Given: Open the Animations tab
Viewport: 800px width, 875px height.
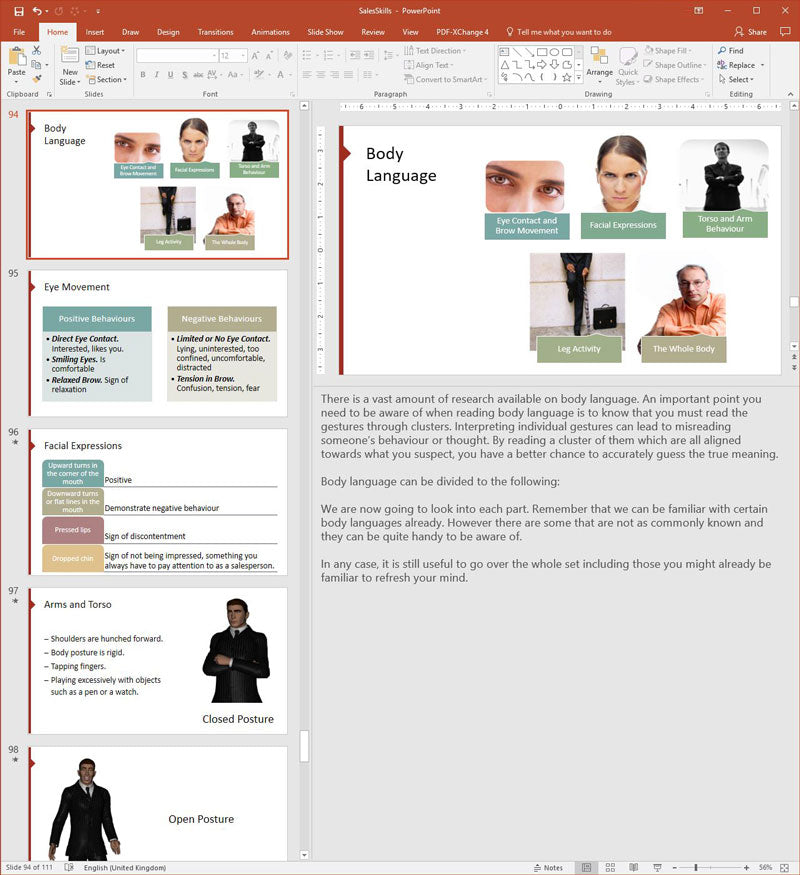Looking at the screenshot, I should pos(270,32).
